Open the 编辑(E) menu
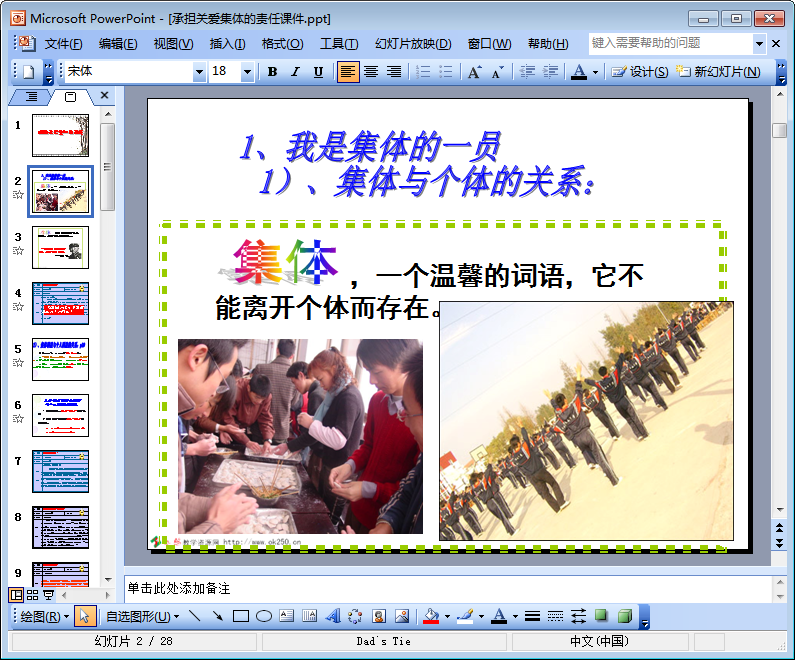The height and width of the screenshot is (660, 795). (x=118, y=44)
